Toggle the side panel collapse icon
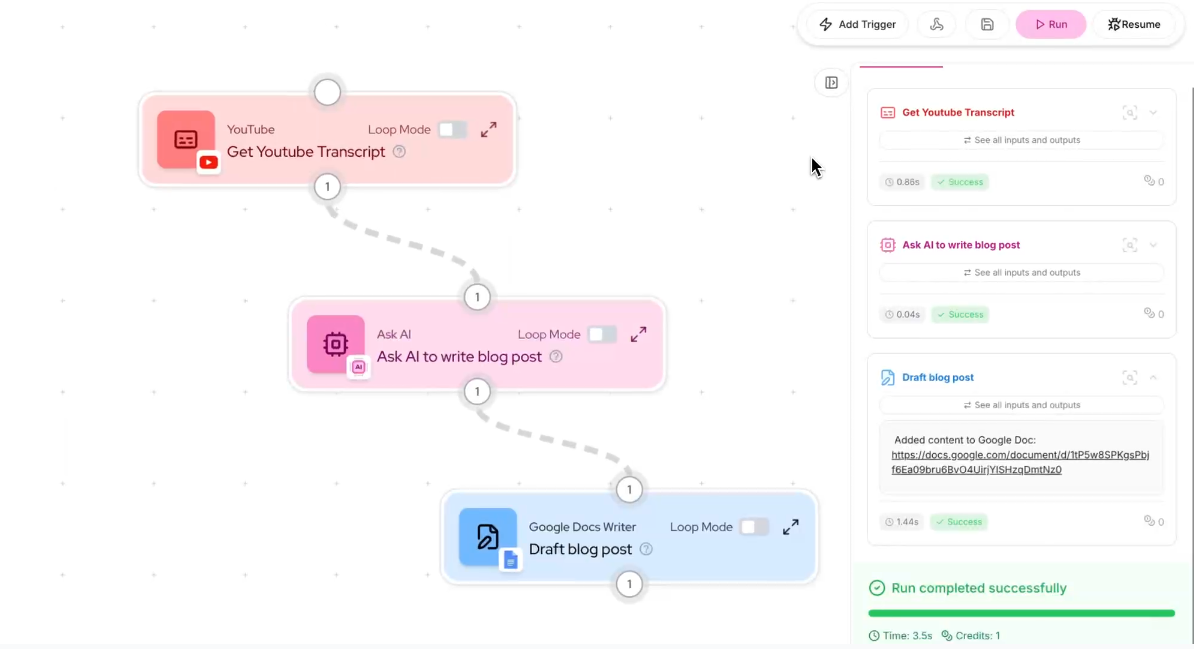 (x=831, y=83)
